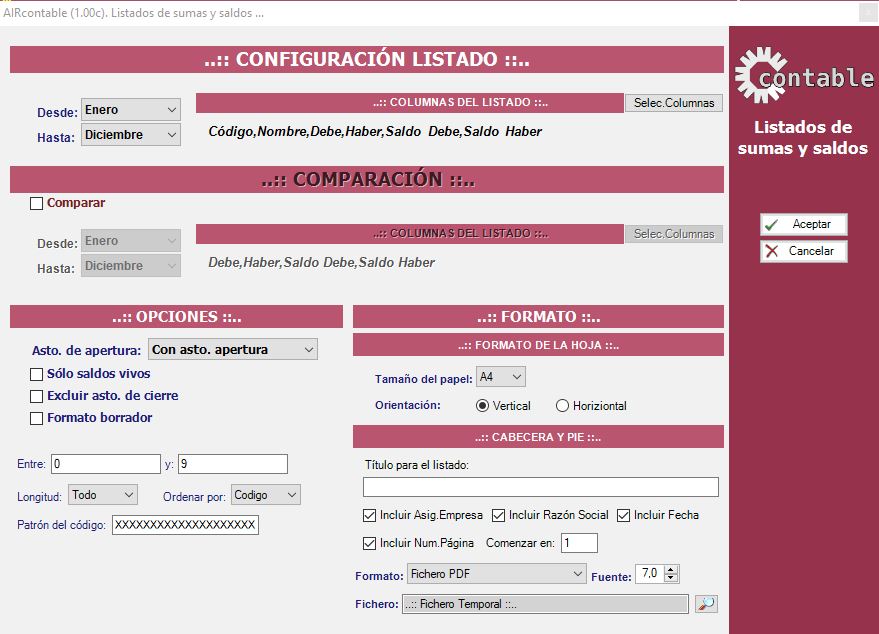Click the Entre input field with 0
The height and width of the screenshot is (634, 879).
point(106,464)
